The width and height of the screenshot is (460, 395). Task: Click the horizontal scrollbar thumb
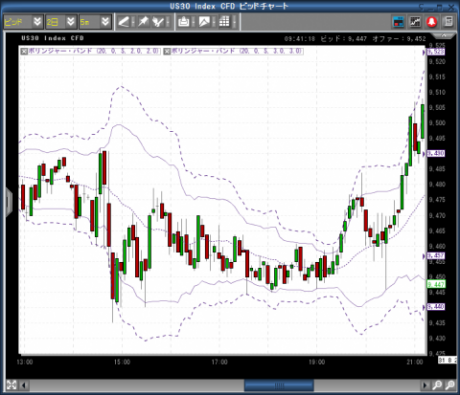coord(279,386)
